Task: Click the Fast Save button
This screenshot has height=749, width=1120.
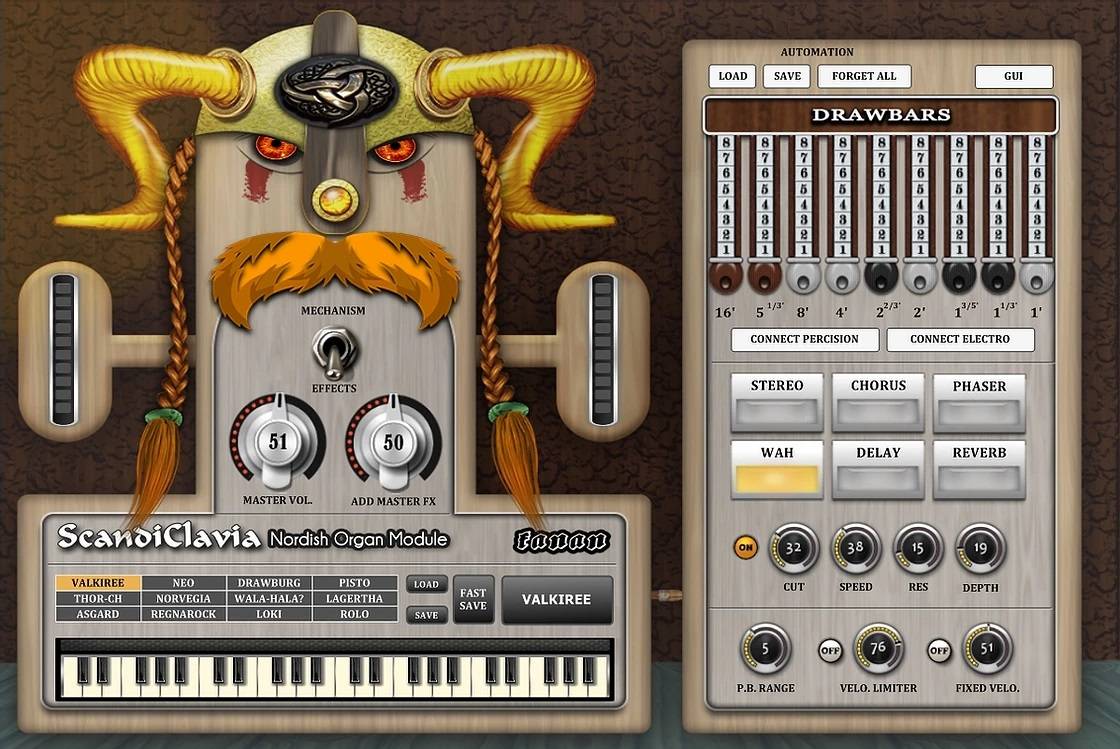Action: [473, 599]
